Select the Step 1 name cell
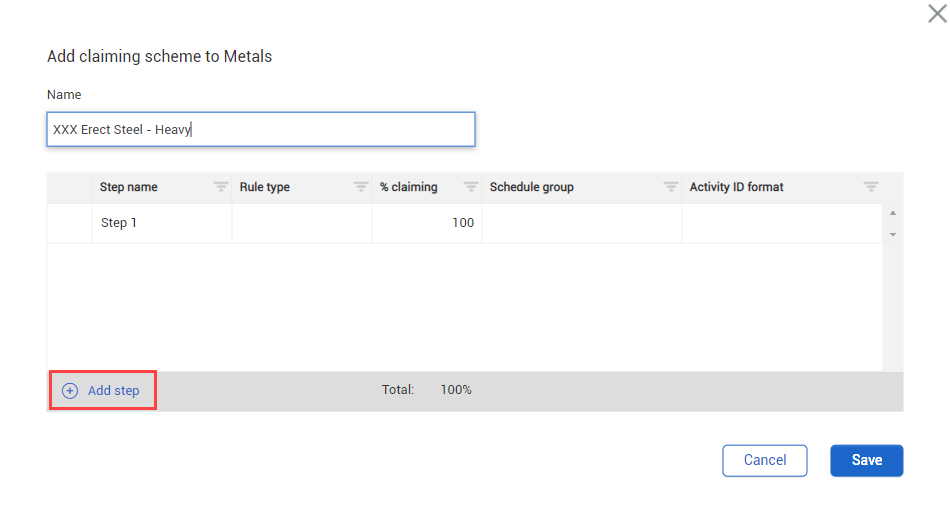 pyautogui.click(x=162, y=223)
